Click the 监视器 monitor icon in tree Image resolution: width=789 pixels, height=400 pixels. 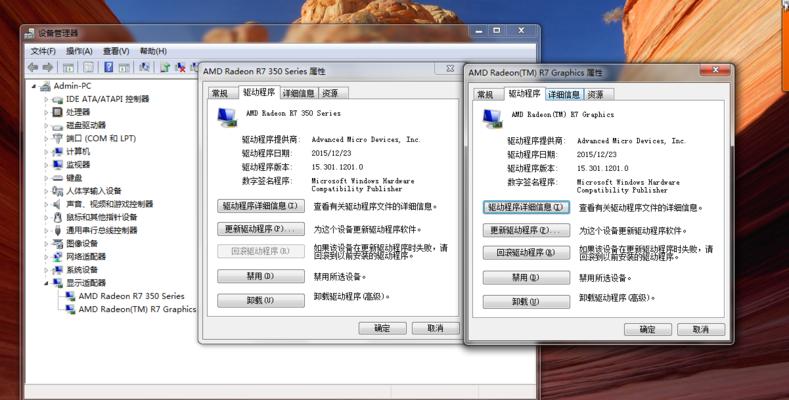coord(57,165)
